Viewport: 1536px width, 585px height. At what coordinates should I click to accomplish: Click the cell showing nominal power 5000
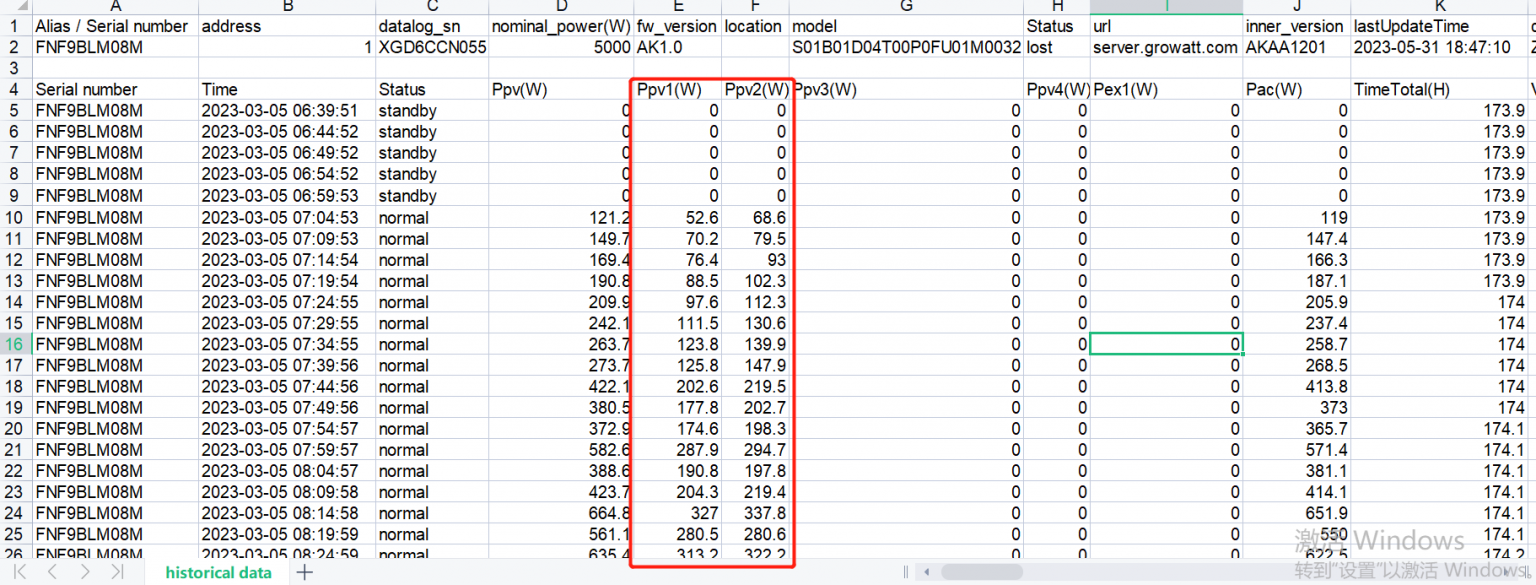point(560,46)
